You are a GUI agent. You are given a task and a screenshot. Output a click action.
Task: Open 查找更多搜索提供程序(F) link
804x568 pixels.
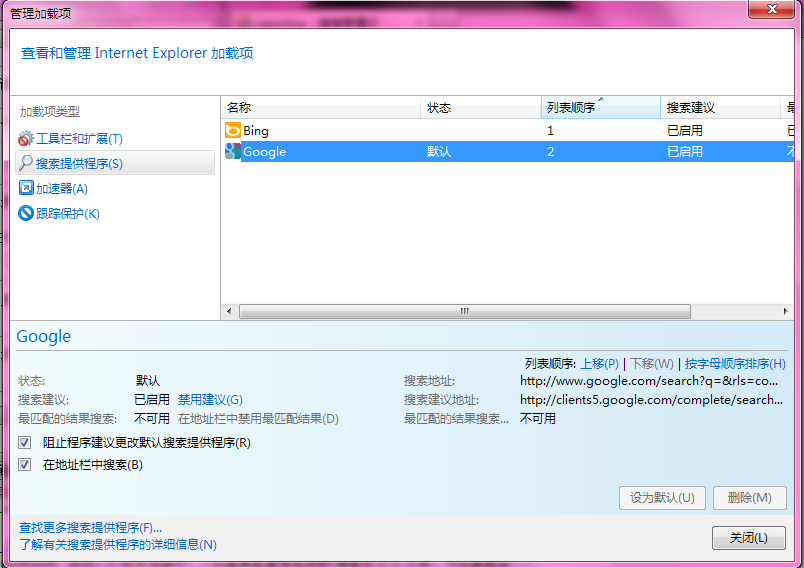tap(90, 528)
